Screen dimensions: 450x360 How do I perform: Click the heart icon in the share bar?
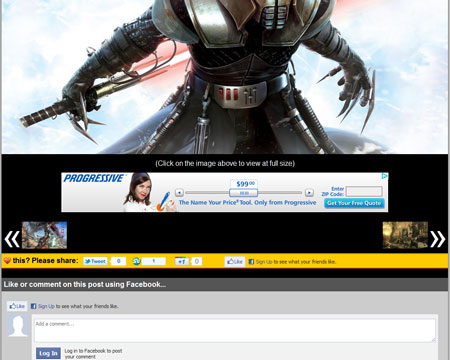click(x=7, y=261)
